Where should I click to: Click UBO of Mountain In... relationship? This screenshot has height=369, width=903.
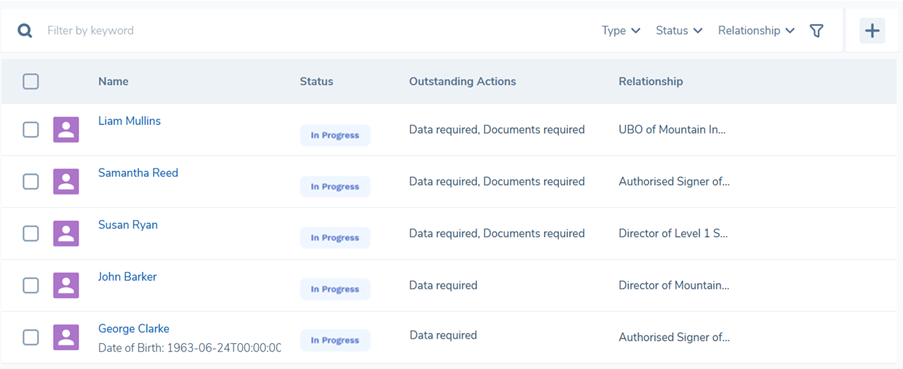672,130
